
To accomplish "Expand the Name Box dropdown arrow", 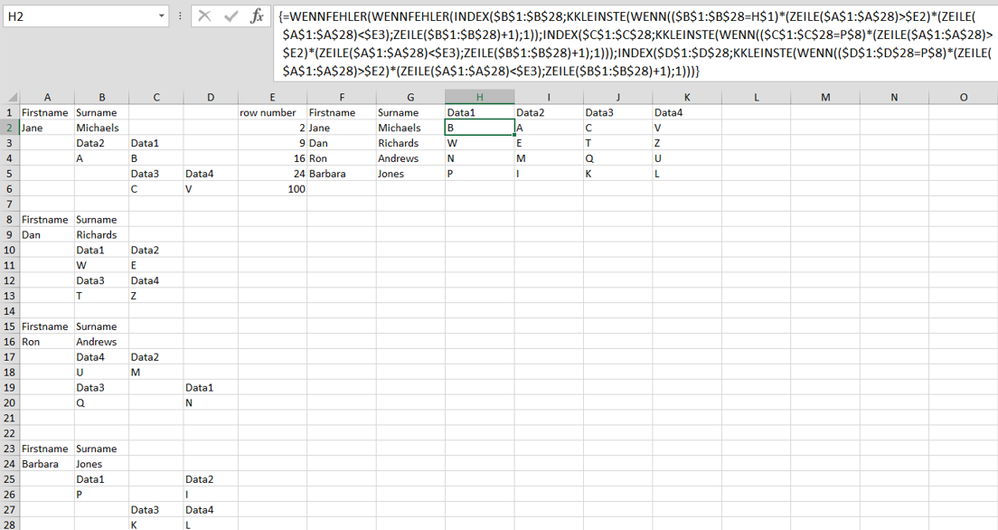I will (161, 16).
